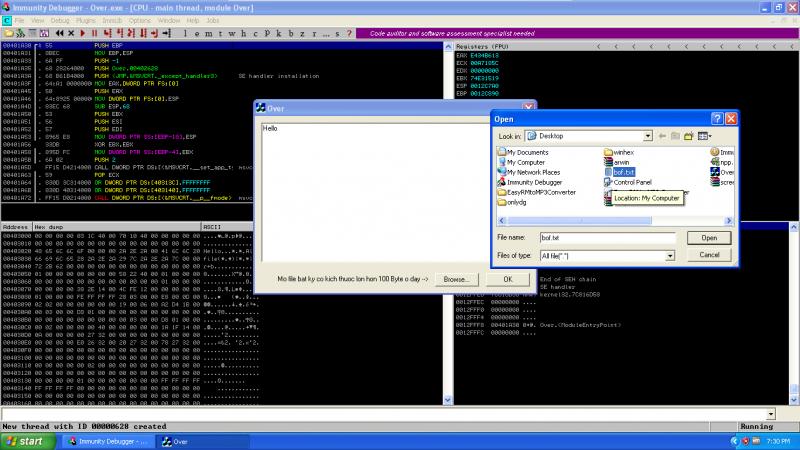This screenshot has height=450, width=800.
Task: Select the onlydg folder
Action: click(512, 203)
